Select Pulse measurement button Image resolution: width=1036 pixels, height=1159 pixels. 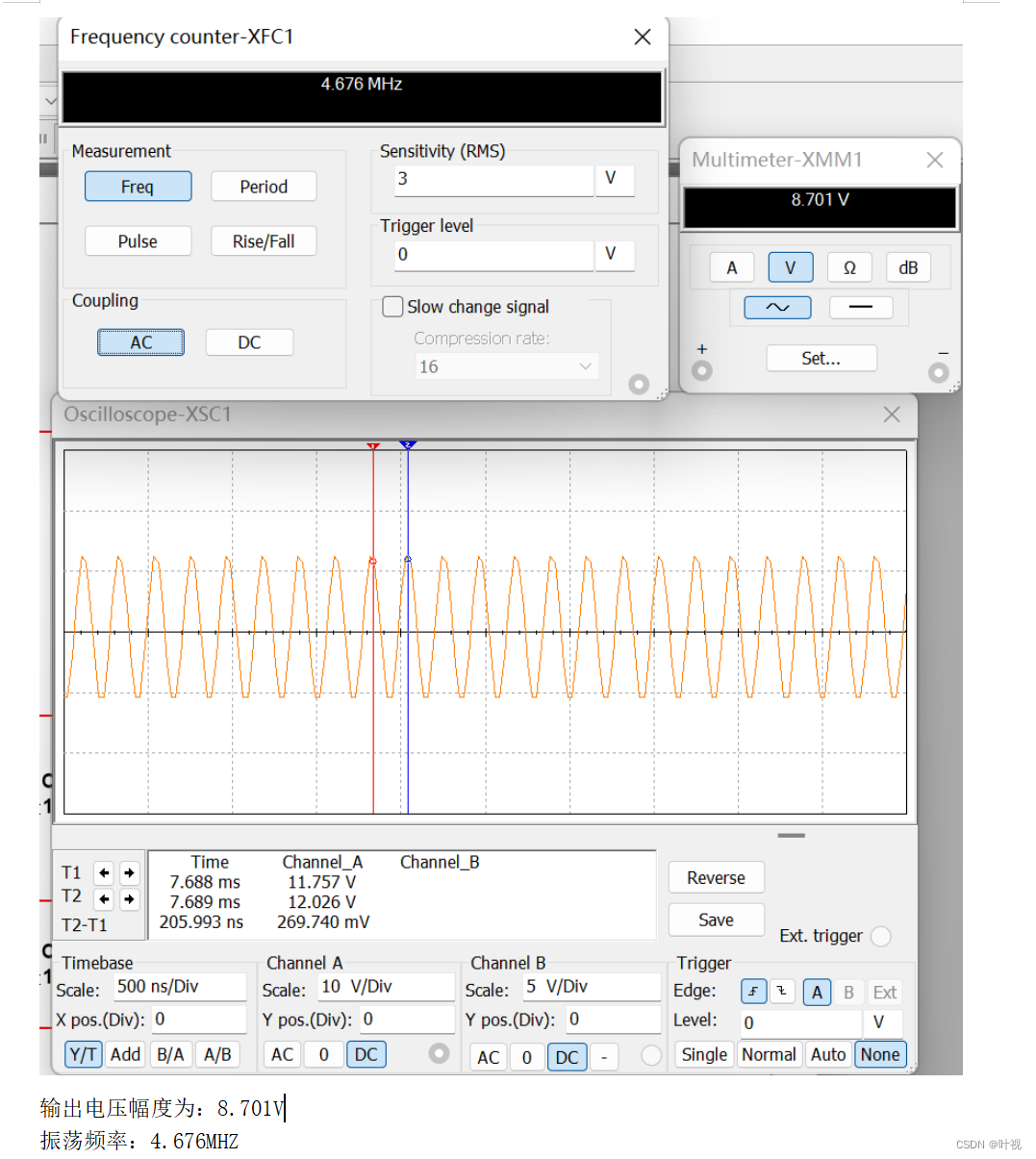[138, 241]
